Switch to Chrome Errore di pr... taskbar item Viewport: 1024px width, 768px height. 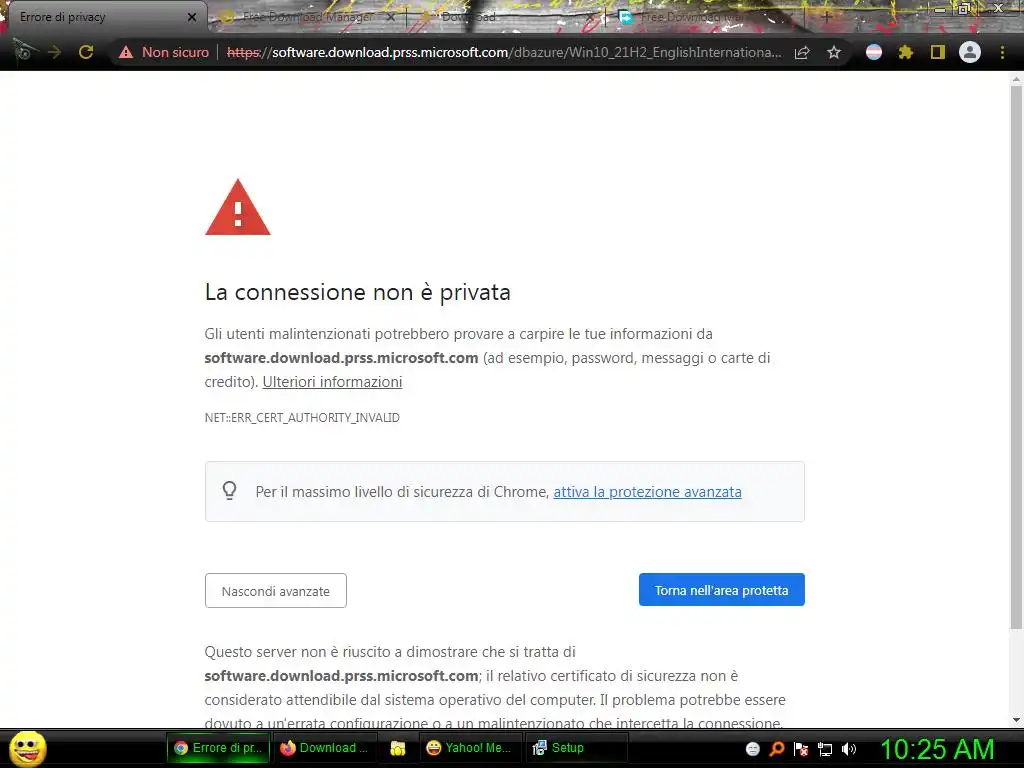pos(218,748)
